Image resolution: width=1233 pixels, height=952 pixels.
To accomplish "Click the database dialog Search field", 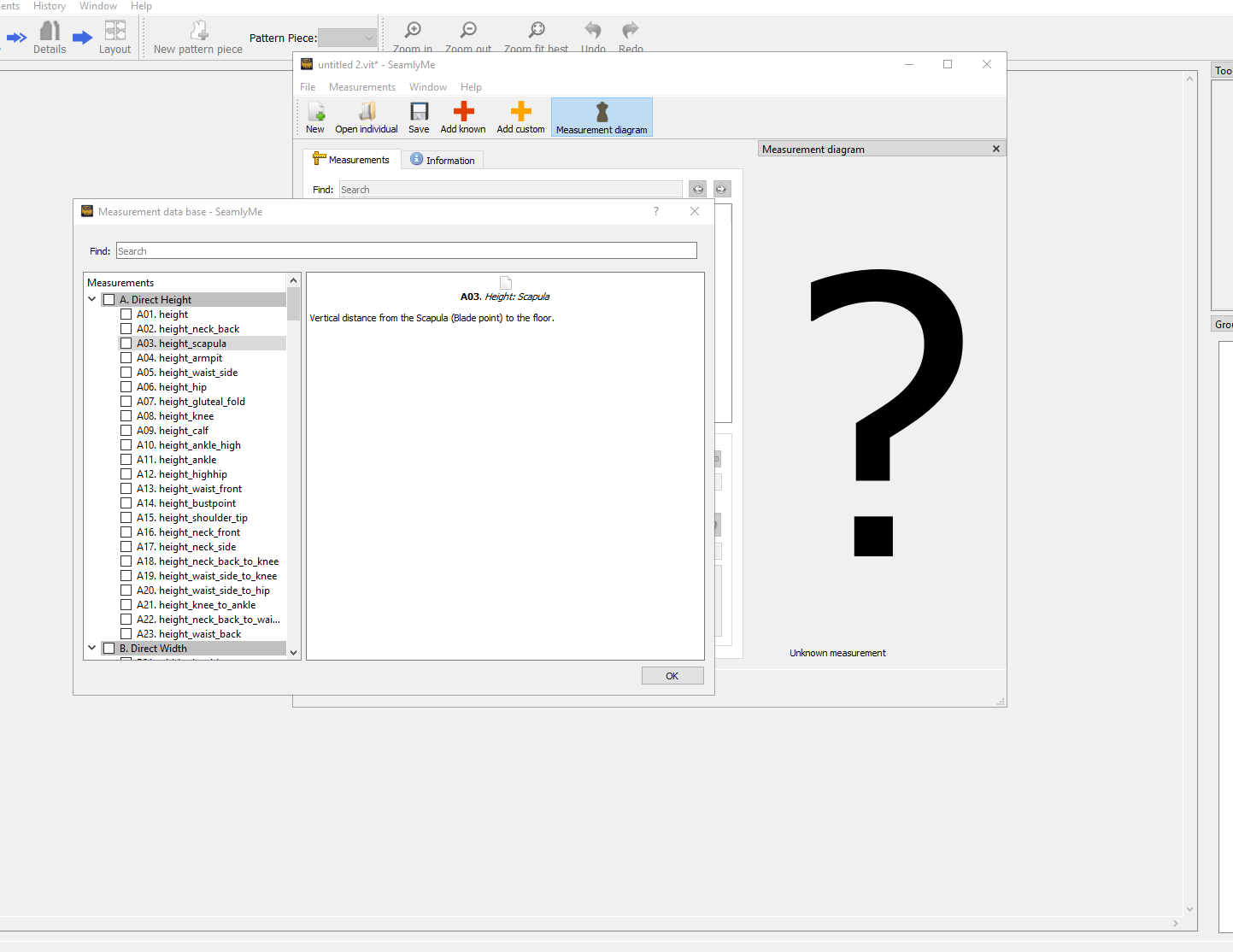I will 407,251.
